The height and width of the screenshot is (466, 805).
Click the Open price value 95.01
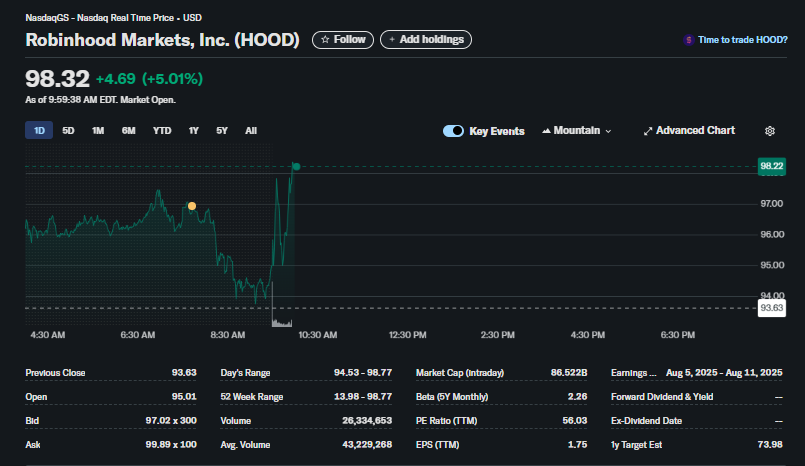184,397
